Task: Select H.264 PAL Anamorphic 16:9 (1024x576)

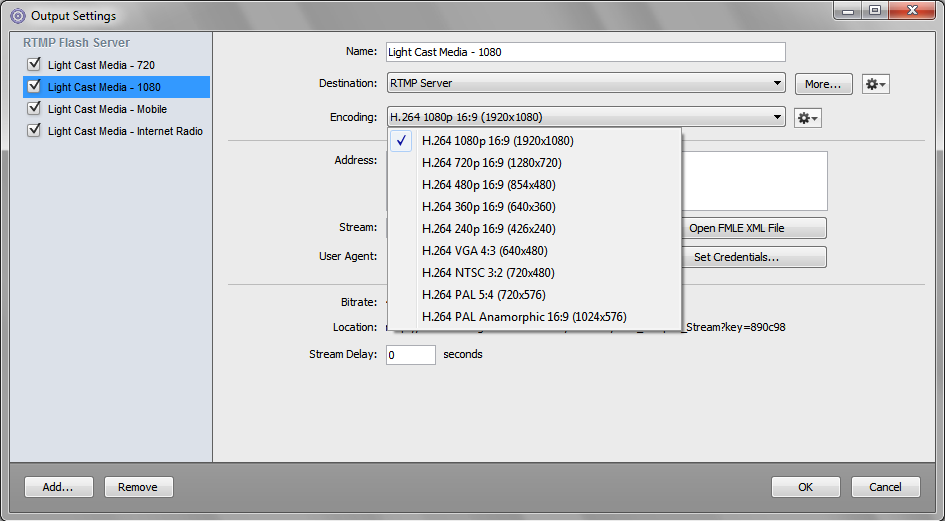Action: pyautogui.click(x=524, y=317)
